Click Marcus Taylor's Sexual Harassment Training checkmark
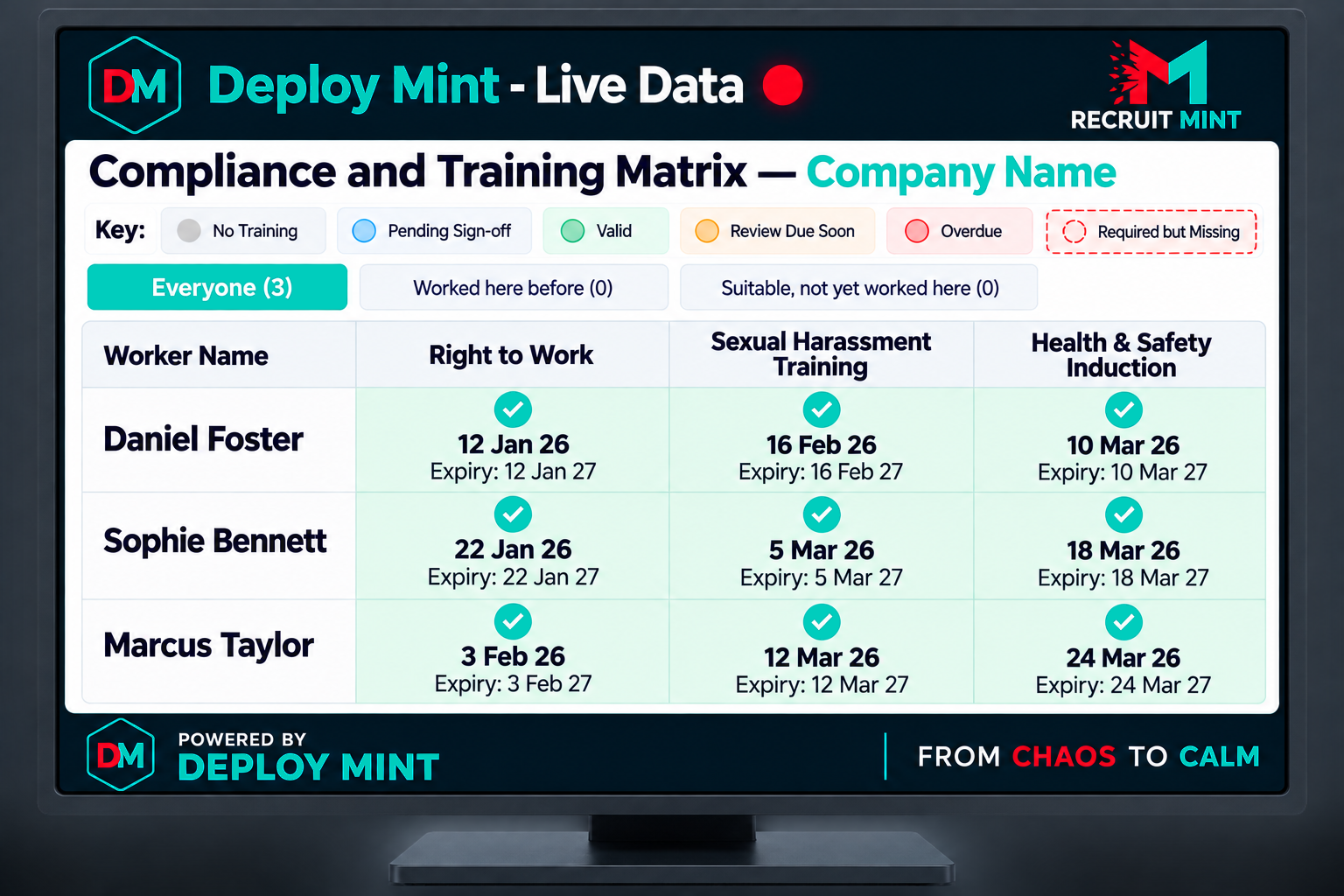 pos(822,622)
